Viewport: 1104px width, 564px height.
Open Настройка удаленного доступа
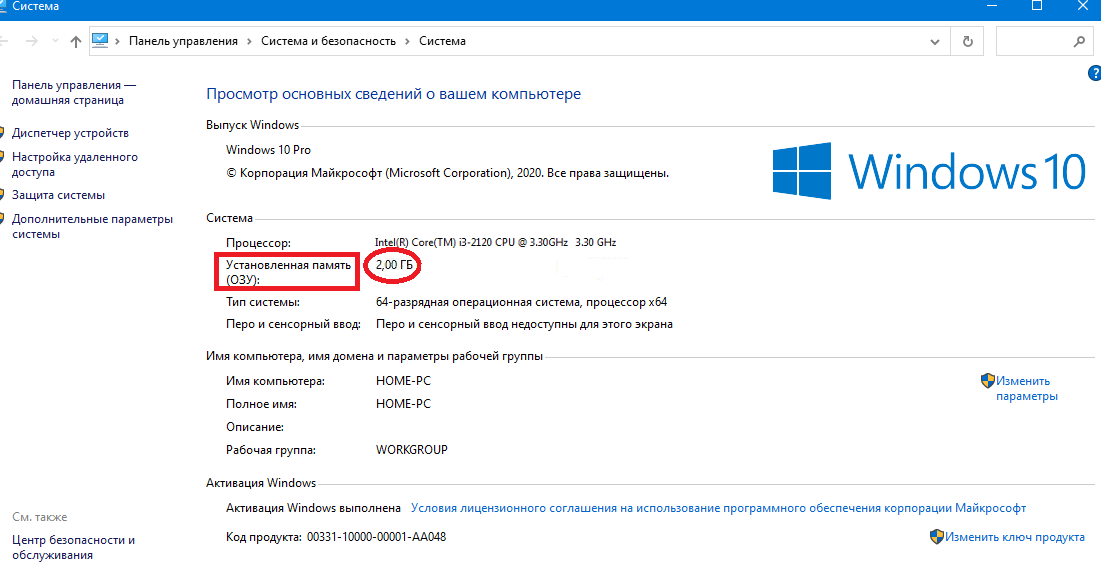coord(75,164)
